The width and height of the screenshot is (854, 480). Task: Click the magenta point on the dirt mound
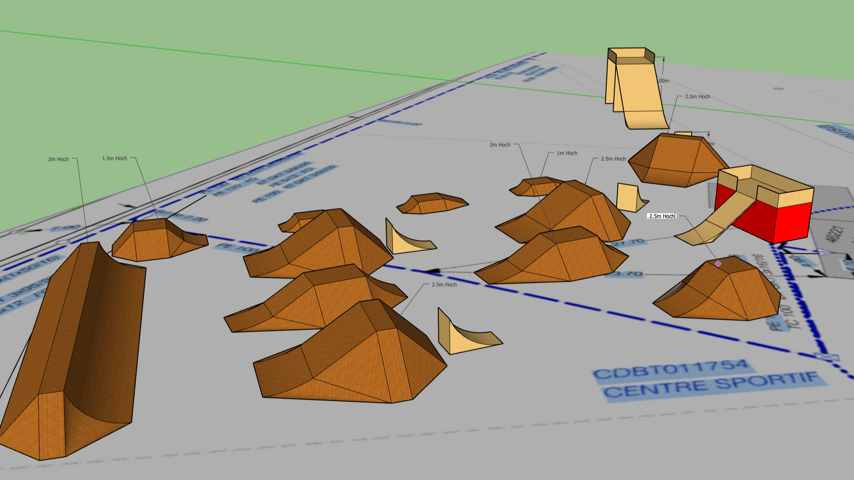tap(717, 264)
